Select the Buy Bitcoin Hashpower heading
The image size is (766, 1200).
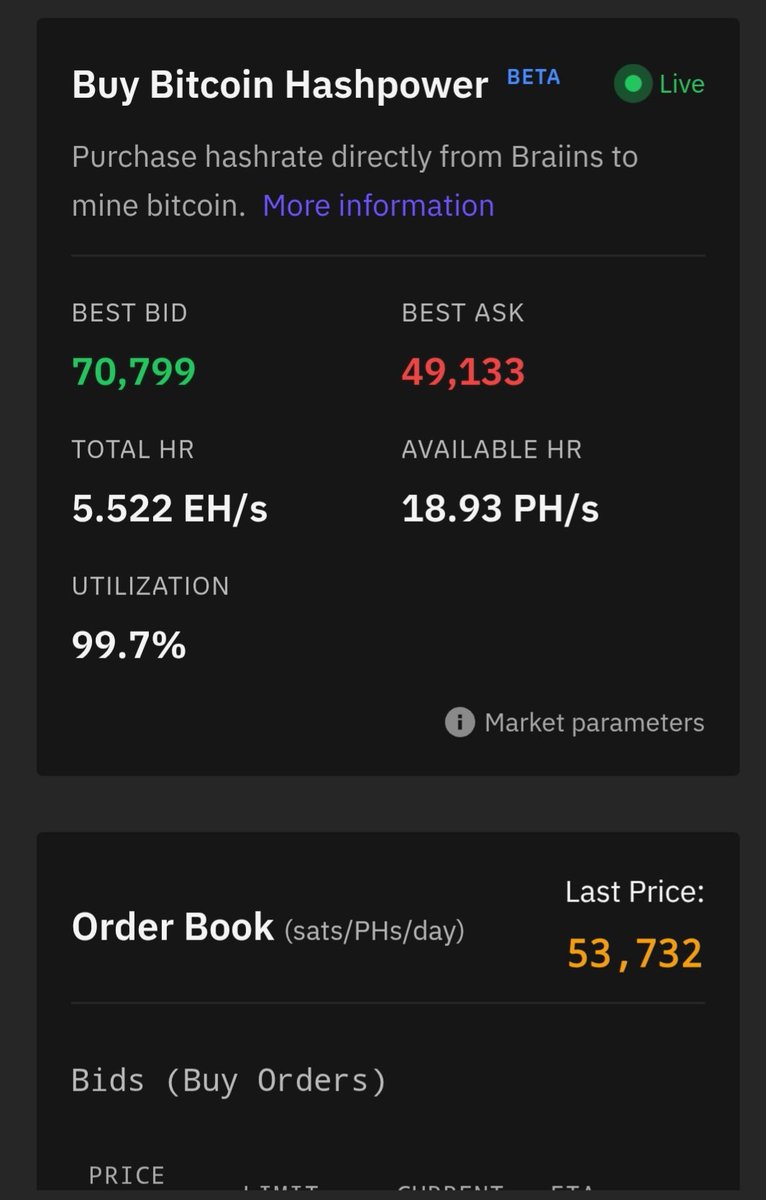coord(280,85)
